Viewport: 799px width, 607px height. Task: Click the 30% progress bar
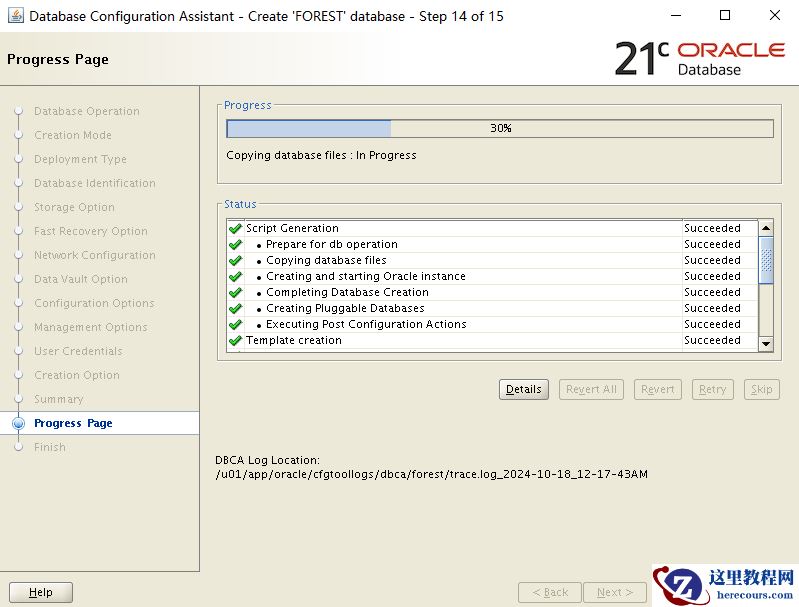[x=500, y=128]
